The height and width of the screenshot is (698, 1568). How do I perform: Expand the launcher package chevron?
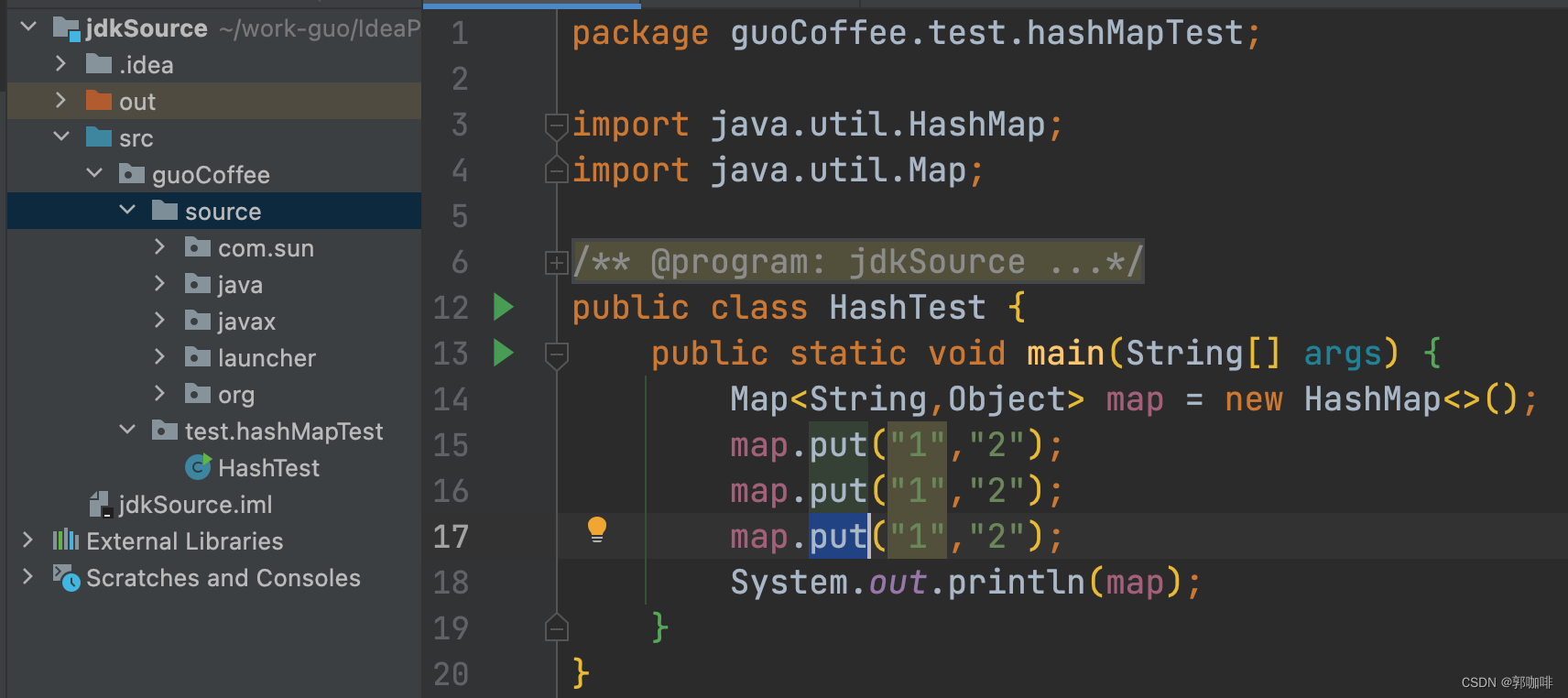(160, 356)
